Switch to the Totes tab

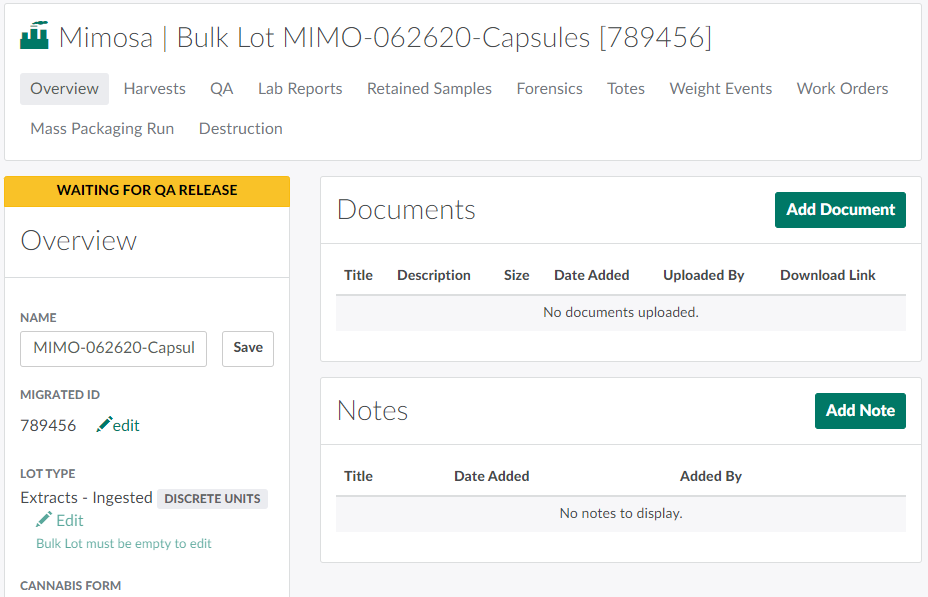[x=625, y=89]
